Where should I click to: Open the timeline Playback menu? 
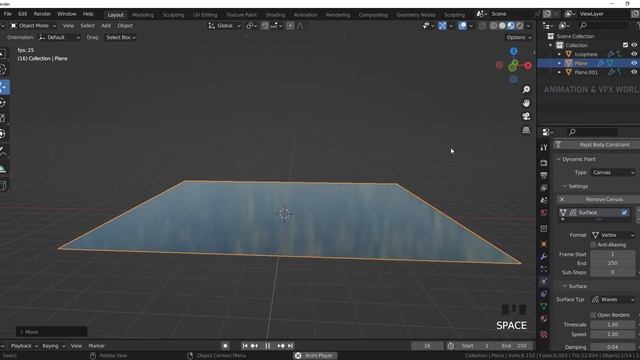coord(24,346)
